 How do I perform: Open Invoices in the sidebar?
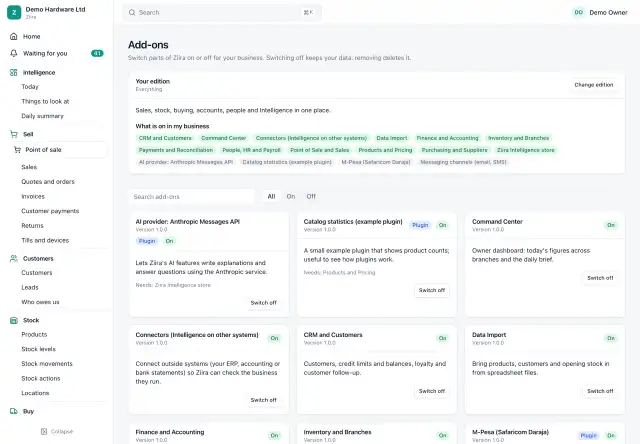33,196
